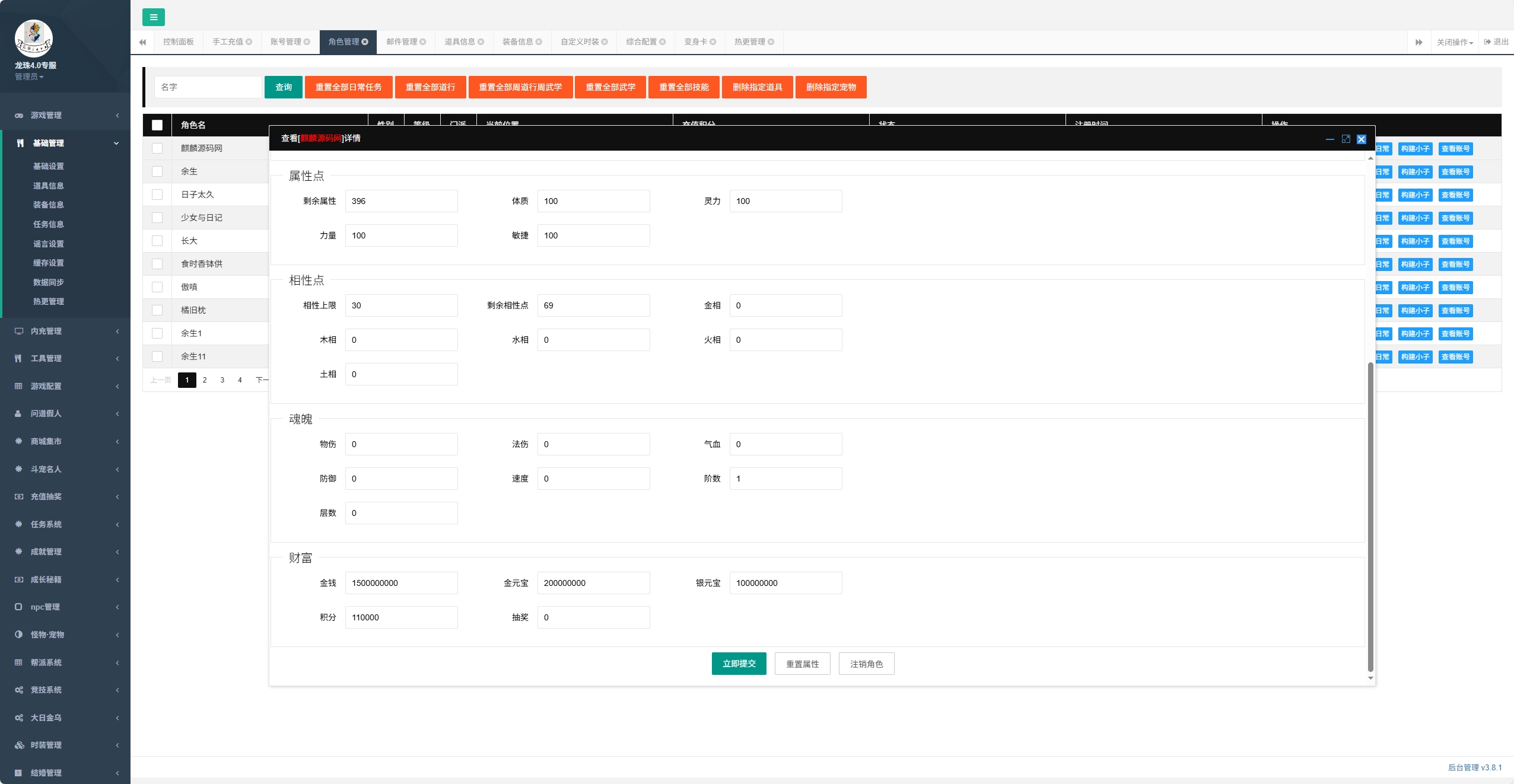Click the 重置属性 button
This screenshot has width=1514, height=784.
pyautogui.click(x=802, y=664)
